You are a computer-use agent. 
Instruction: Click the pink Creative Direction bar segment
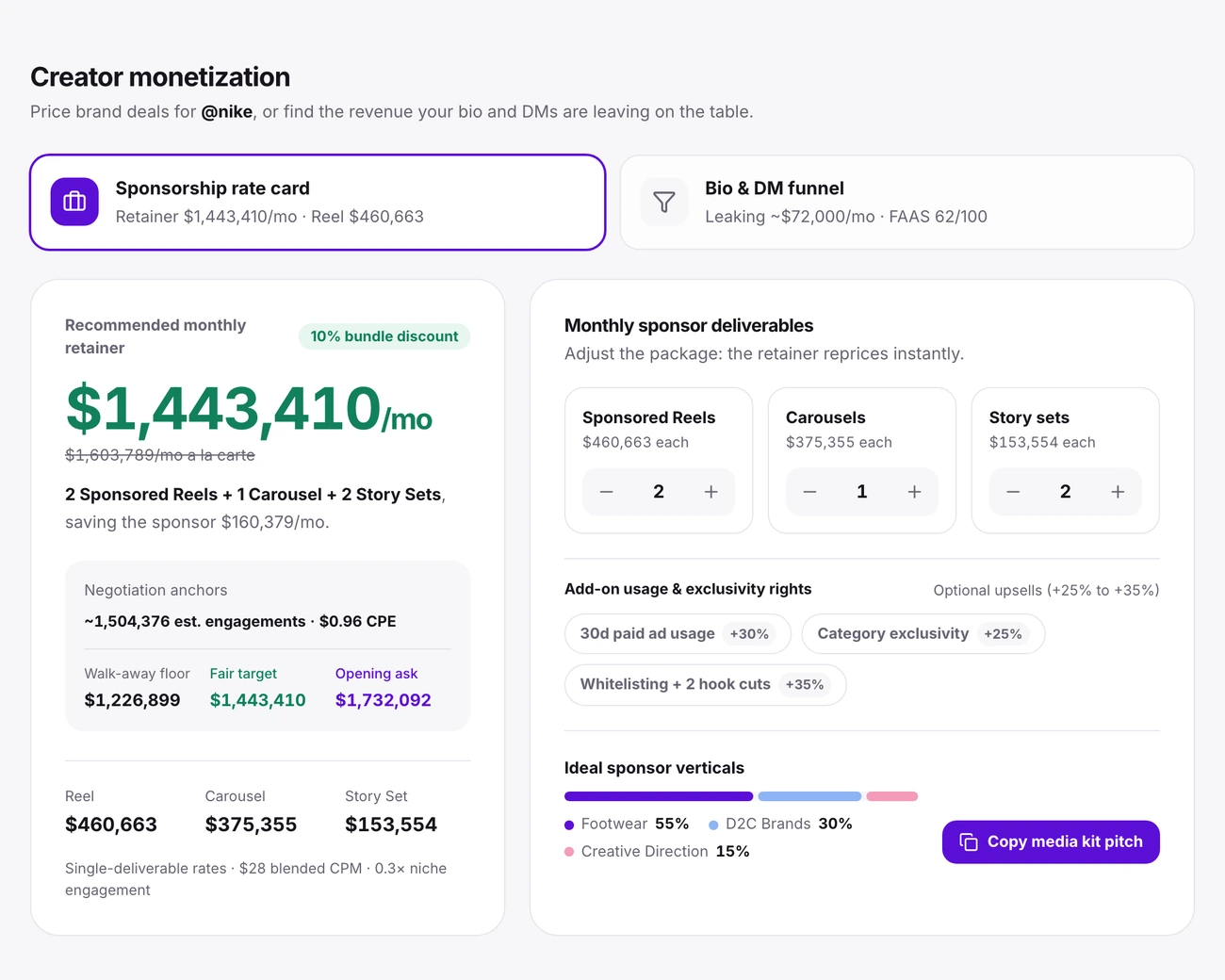pyautogui.click(x=892, y=796)
